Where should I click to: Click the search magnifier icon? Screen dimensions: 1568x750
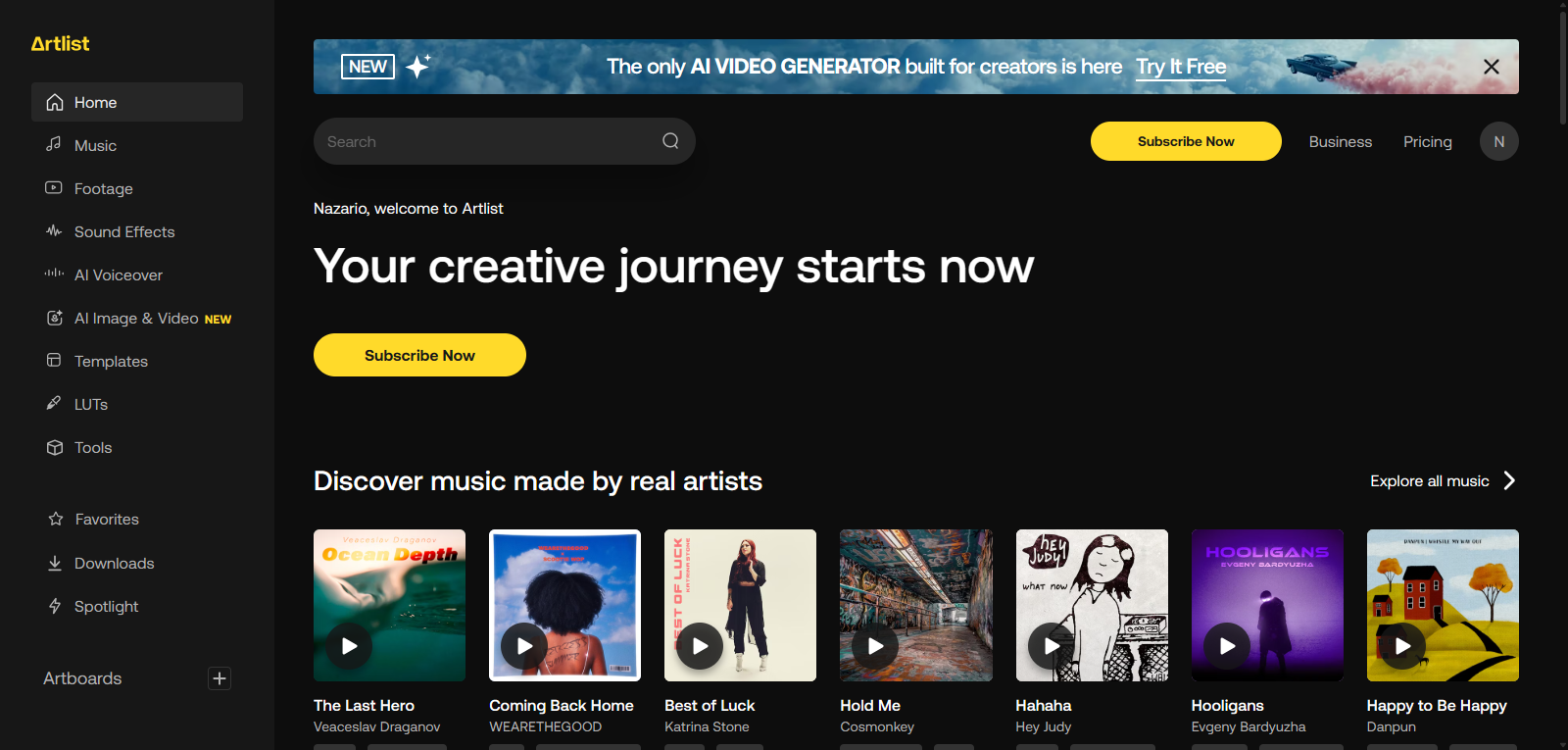click(x=670, y=141)
